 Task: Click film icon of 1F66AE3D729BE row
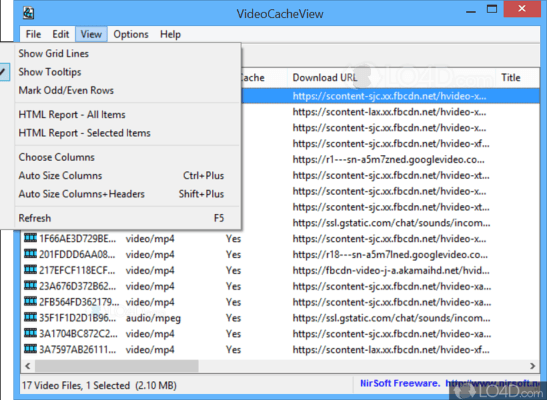click(x=30, y=238)
